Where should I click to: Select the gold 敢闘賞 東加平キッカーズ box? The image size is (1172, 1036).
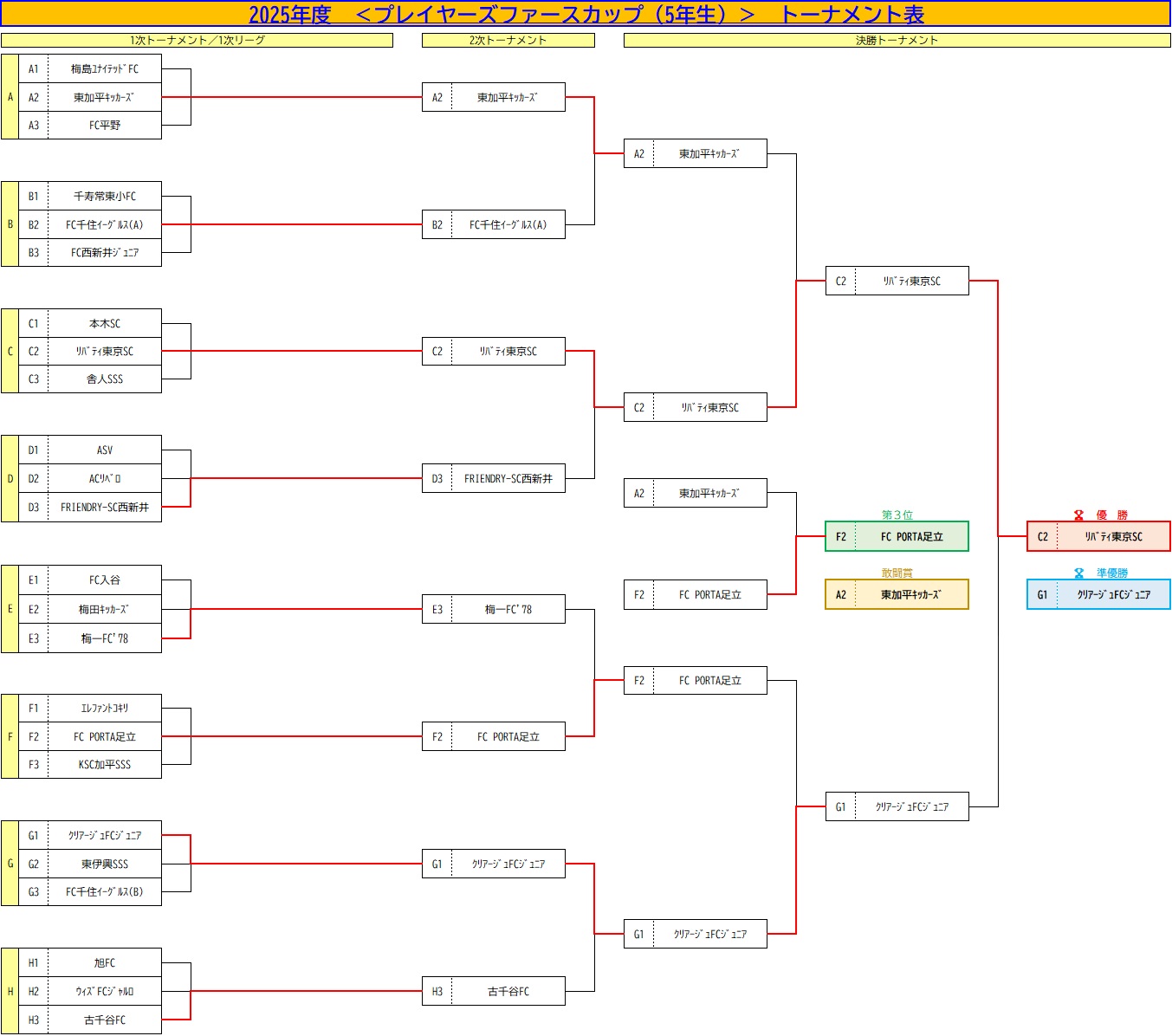[x=897, y=594]
